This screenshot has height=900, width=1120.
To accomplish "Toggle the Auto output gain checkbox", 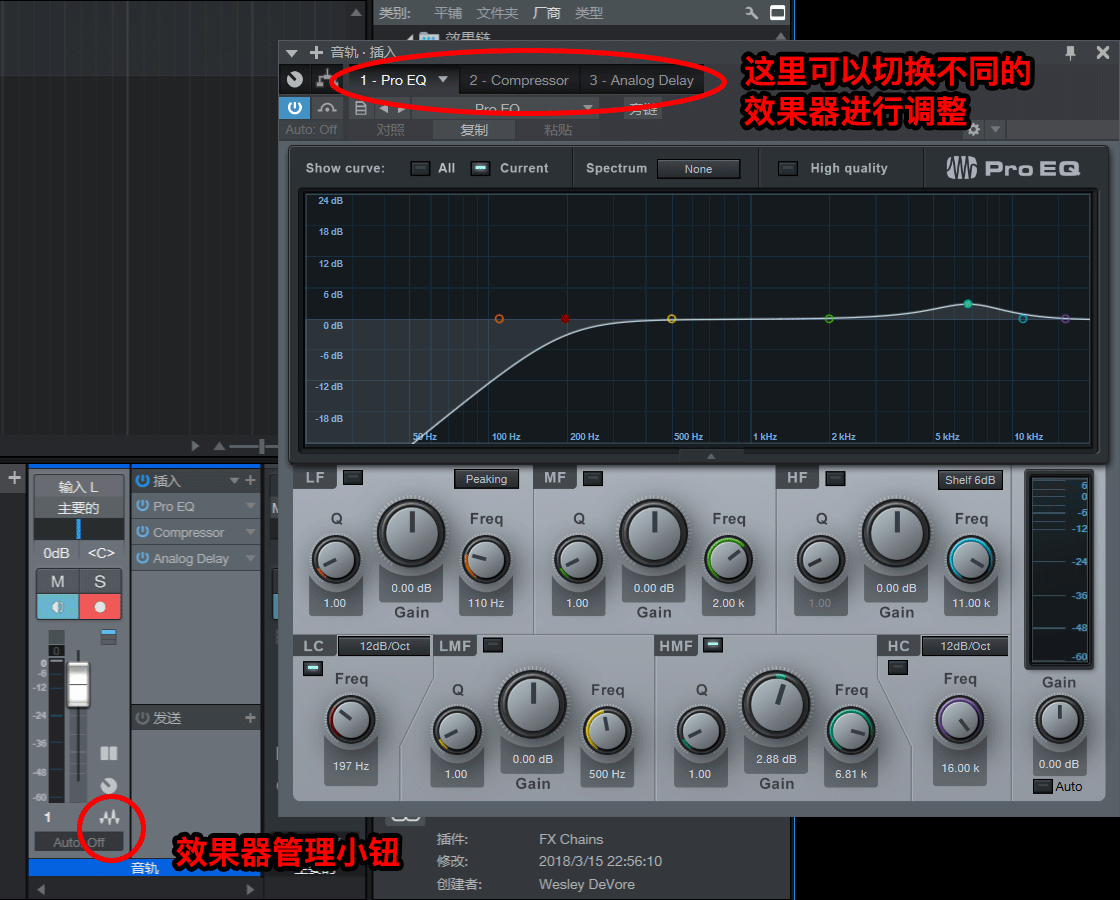I will tap(1044, 786).
